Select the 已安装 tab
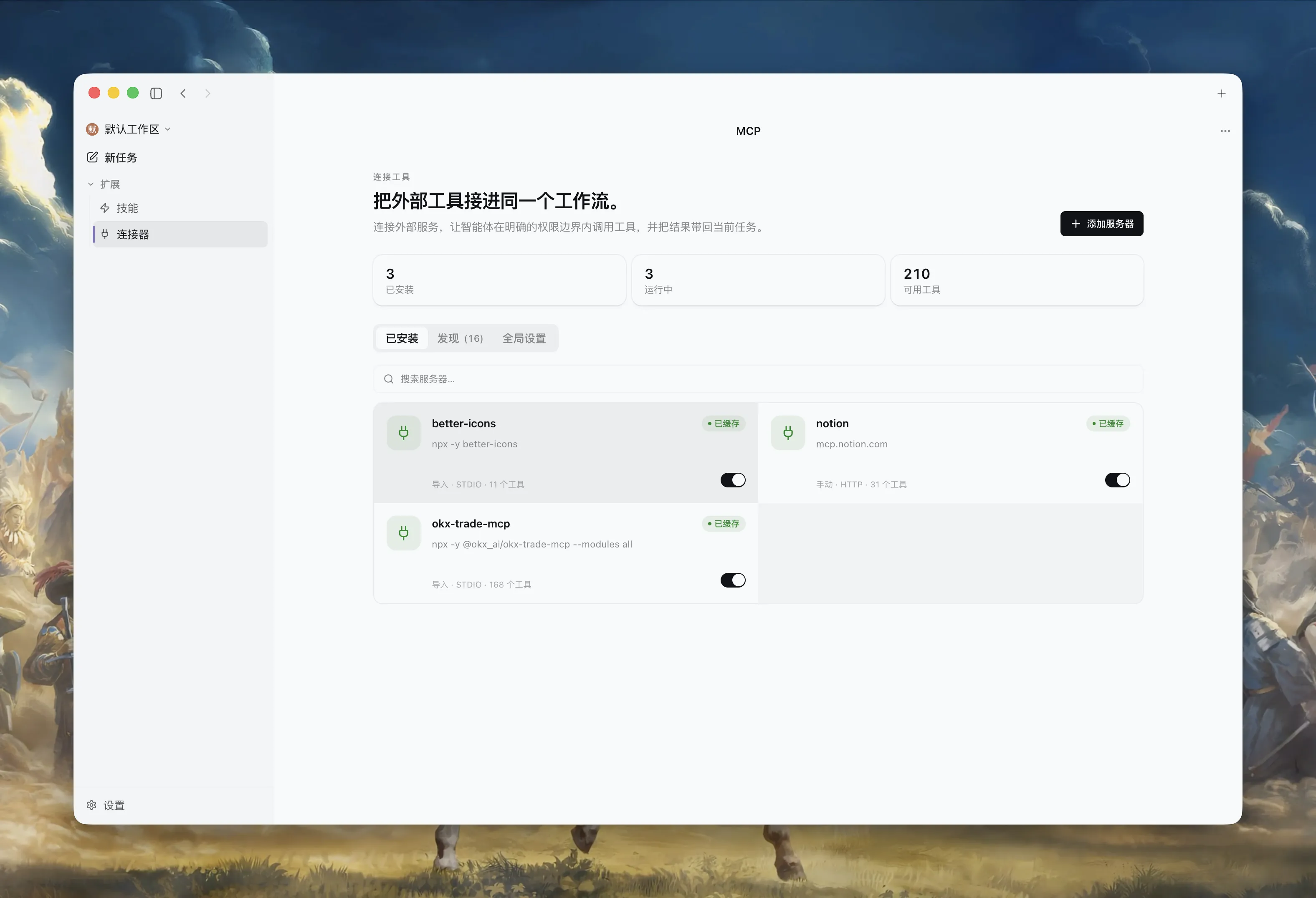 click(402, 338)
